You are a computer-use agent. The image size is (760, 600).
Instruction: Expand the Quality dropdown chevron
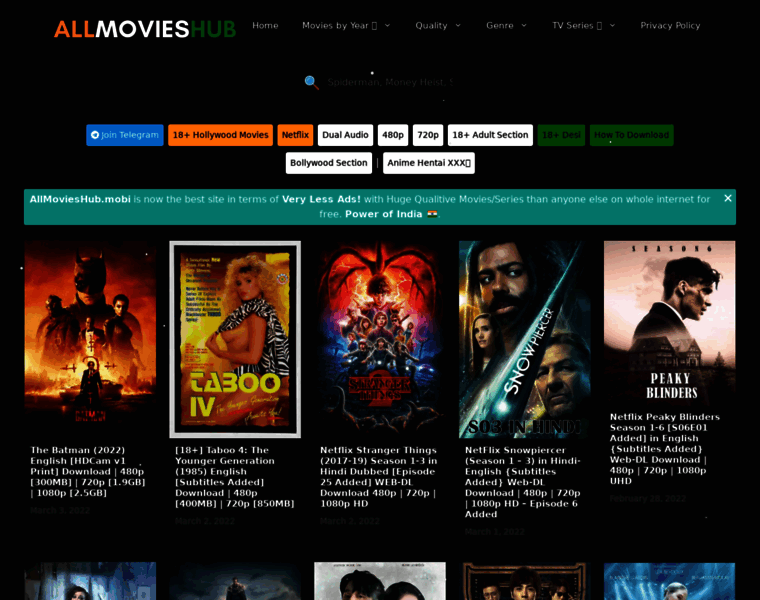pos(458,25)
